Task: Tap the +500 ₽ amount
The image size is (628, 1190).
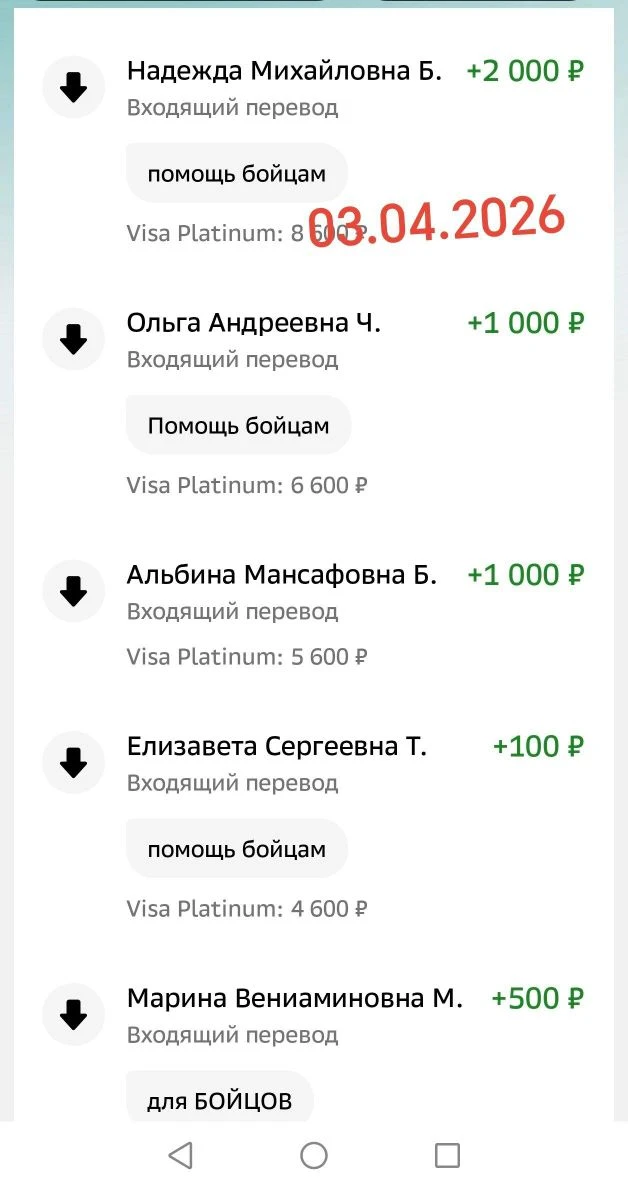Action: (x=537, y=999)
